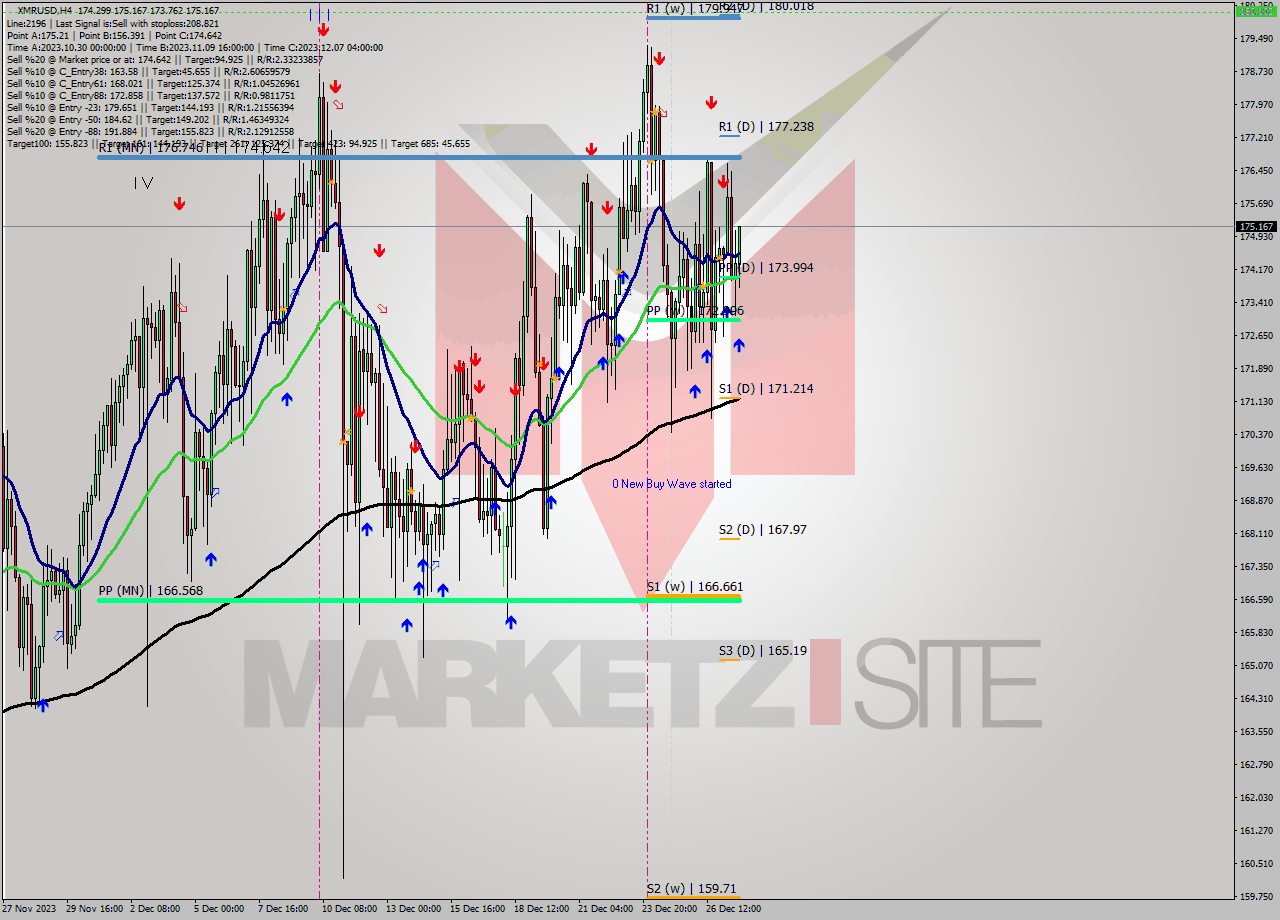Click the 179.490 price axis label
Viewport: 1280px width, 920px height.
click(1256, 38)
